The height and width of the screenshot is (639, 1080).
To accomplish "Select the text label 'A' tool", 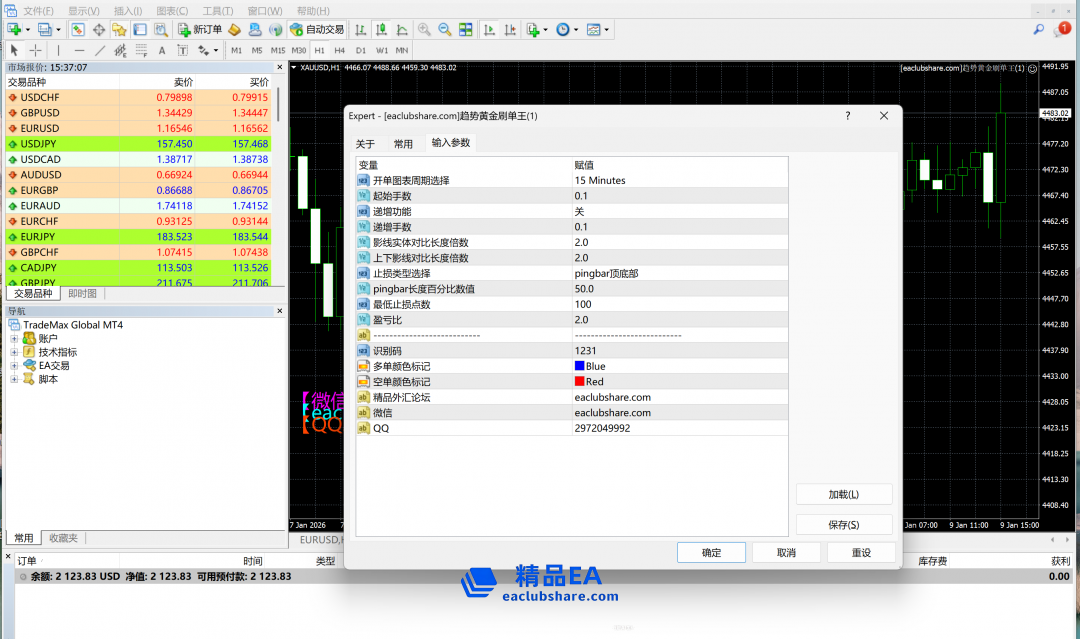I will point(162,50).
